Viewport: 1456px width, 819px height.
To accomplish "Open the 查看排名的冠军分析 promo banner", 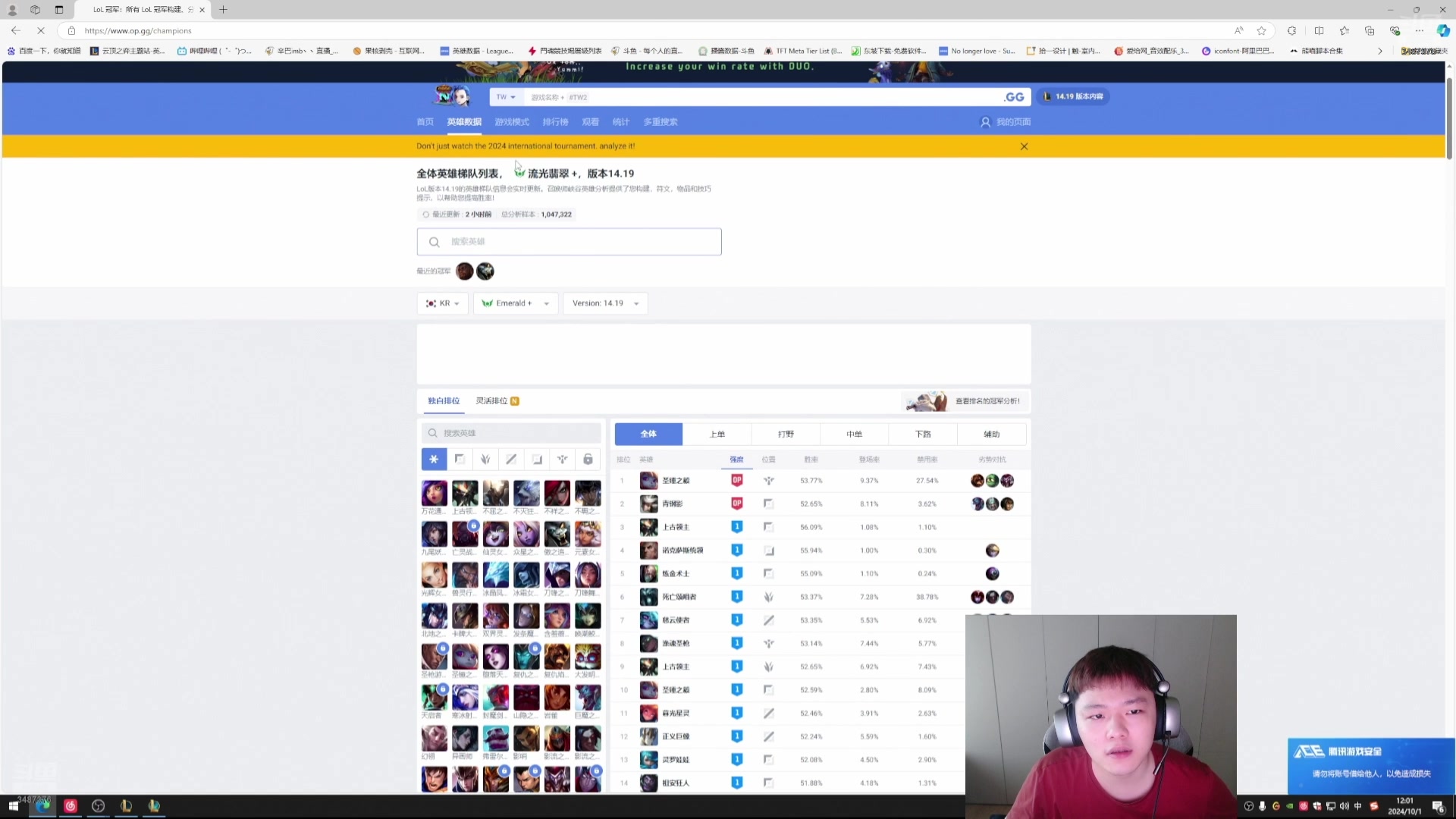I will click(x=966, y=401).
